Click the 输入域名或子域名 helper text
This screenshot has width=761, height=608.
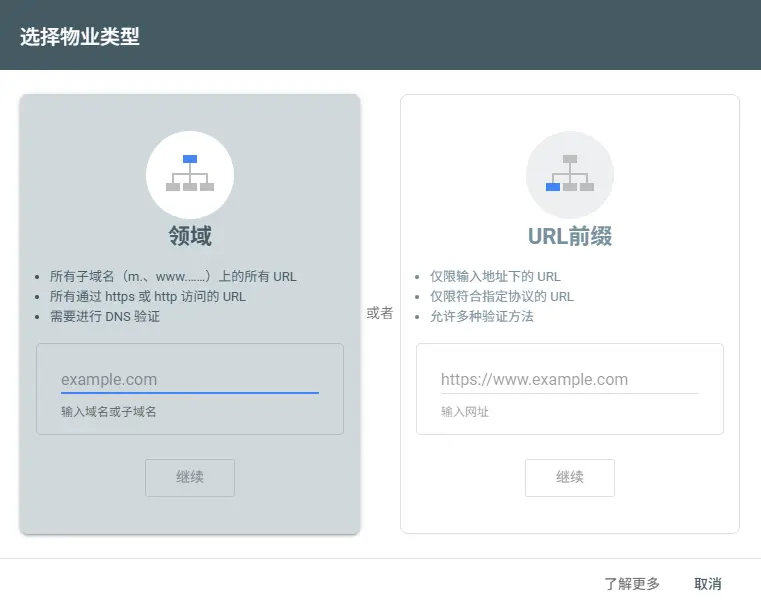coord(109,411)
